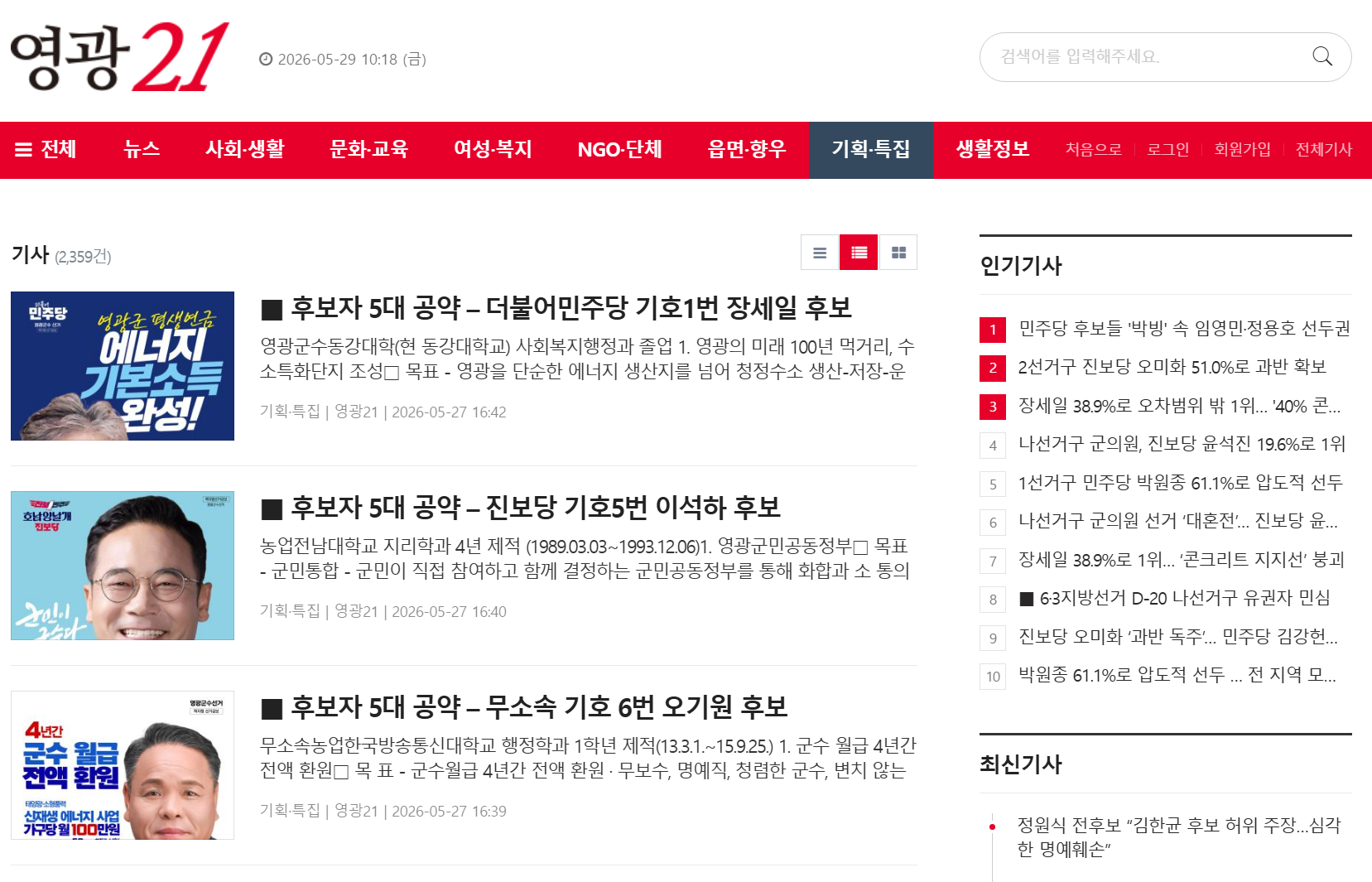The width and height of the screenshot is (1372, 882).
Task: Click the 로그인 link
Action: click(x=1167, y=150)
